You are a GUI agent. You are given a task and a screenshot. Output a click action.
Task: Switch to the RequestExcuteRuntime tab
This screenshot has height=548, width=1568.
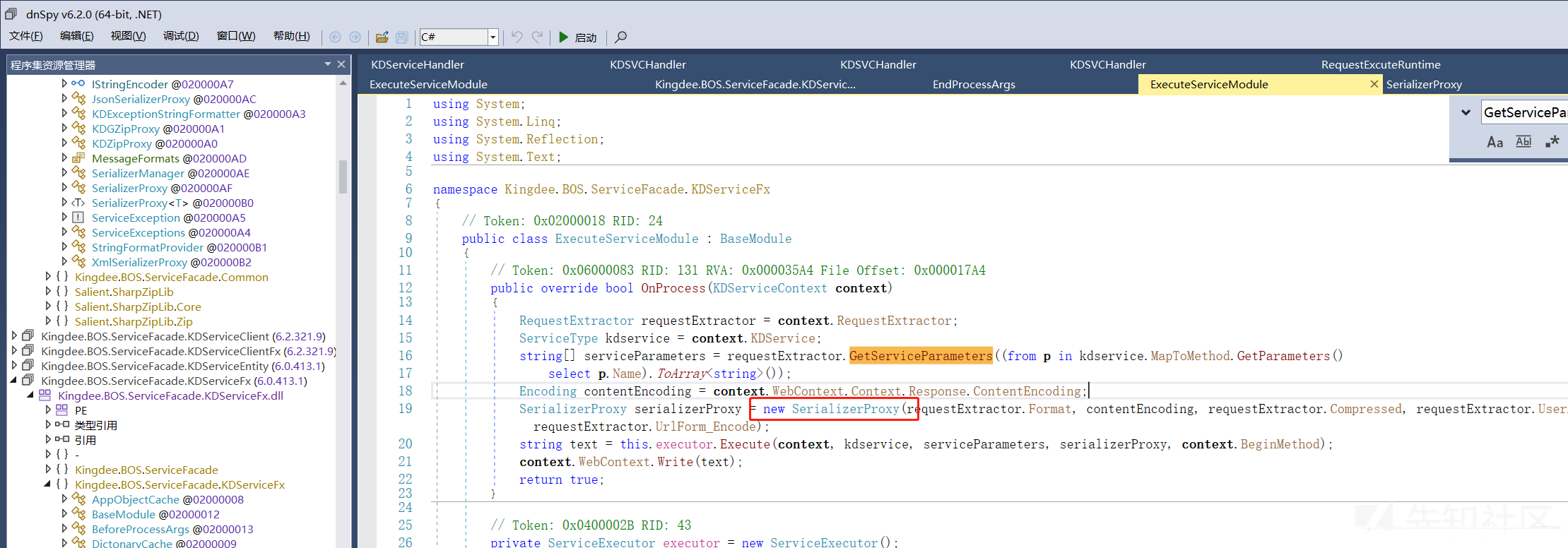(1381, 64)
